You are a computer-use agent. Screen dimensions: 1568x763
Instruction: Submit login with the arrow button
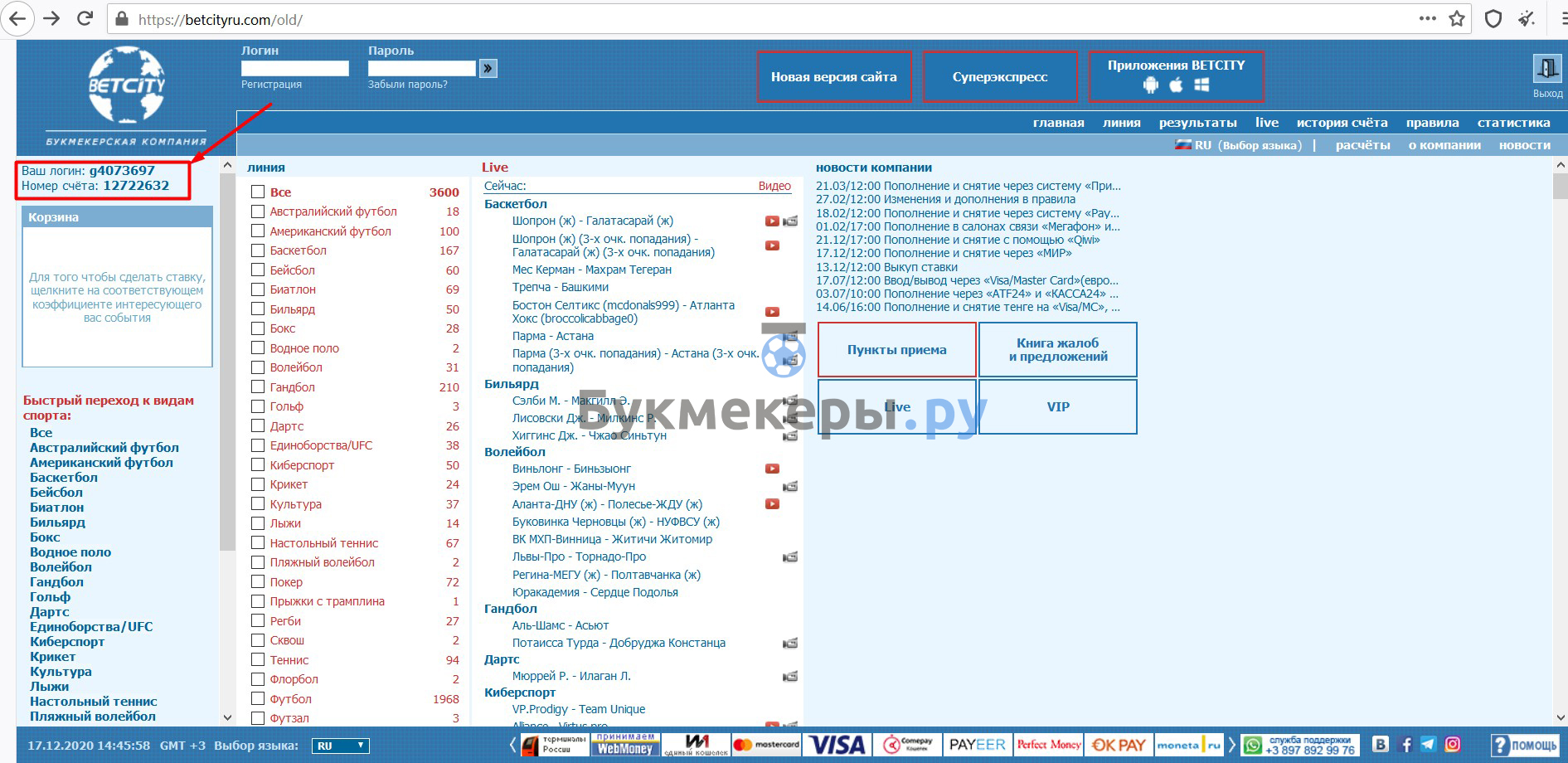click(488, 68)
